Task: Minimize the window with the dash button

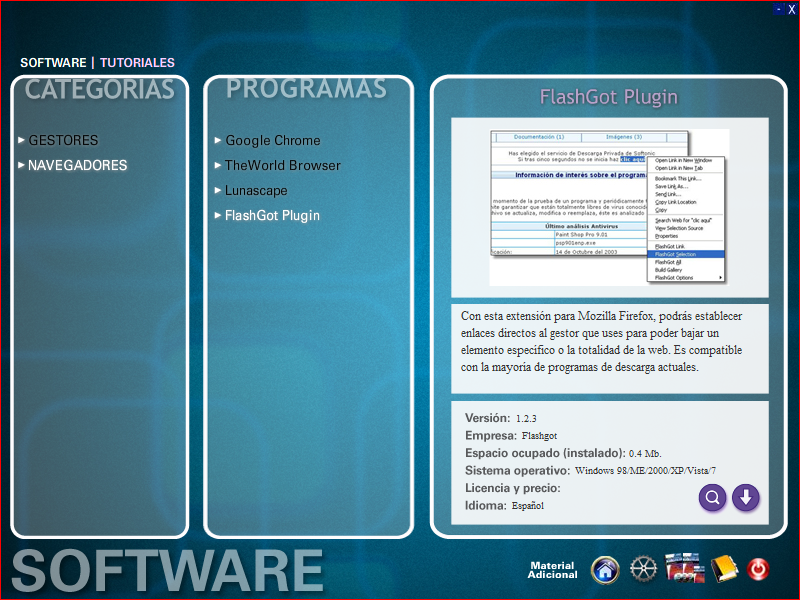Action: (x=779, y=9)
